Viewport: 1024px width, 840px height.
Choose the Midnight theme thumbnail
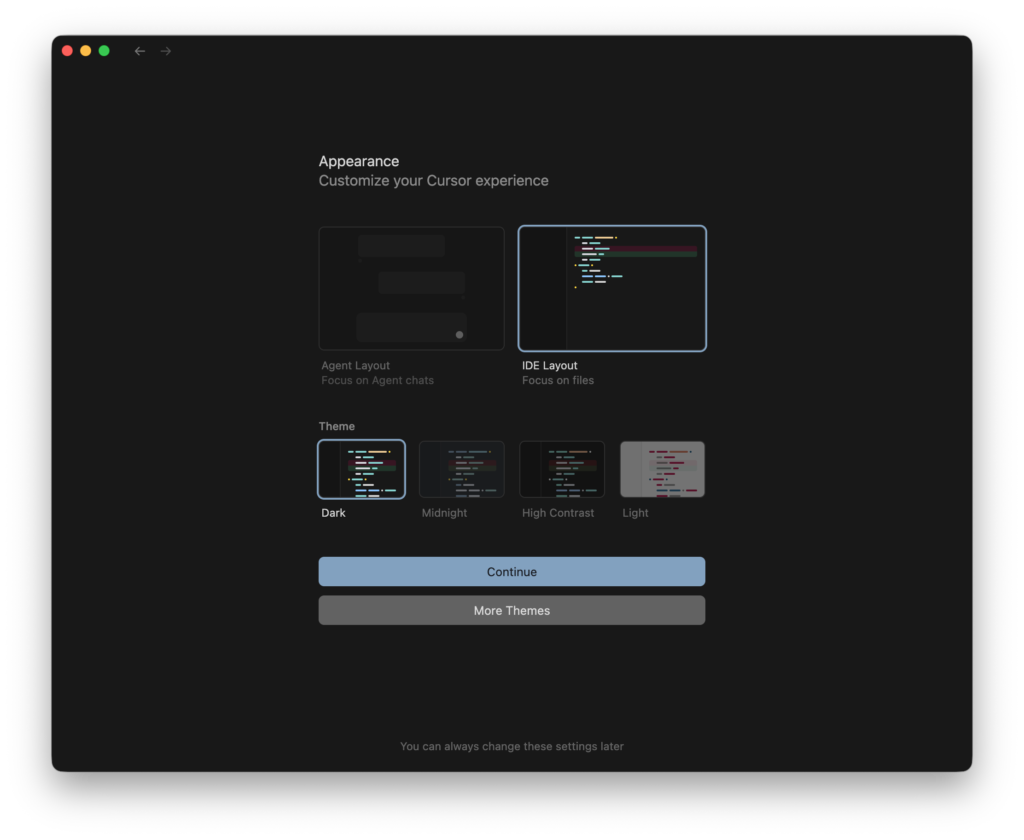coord(461,469)
